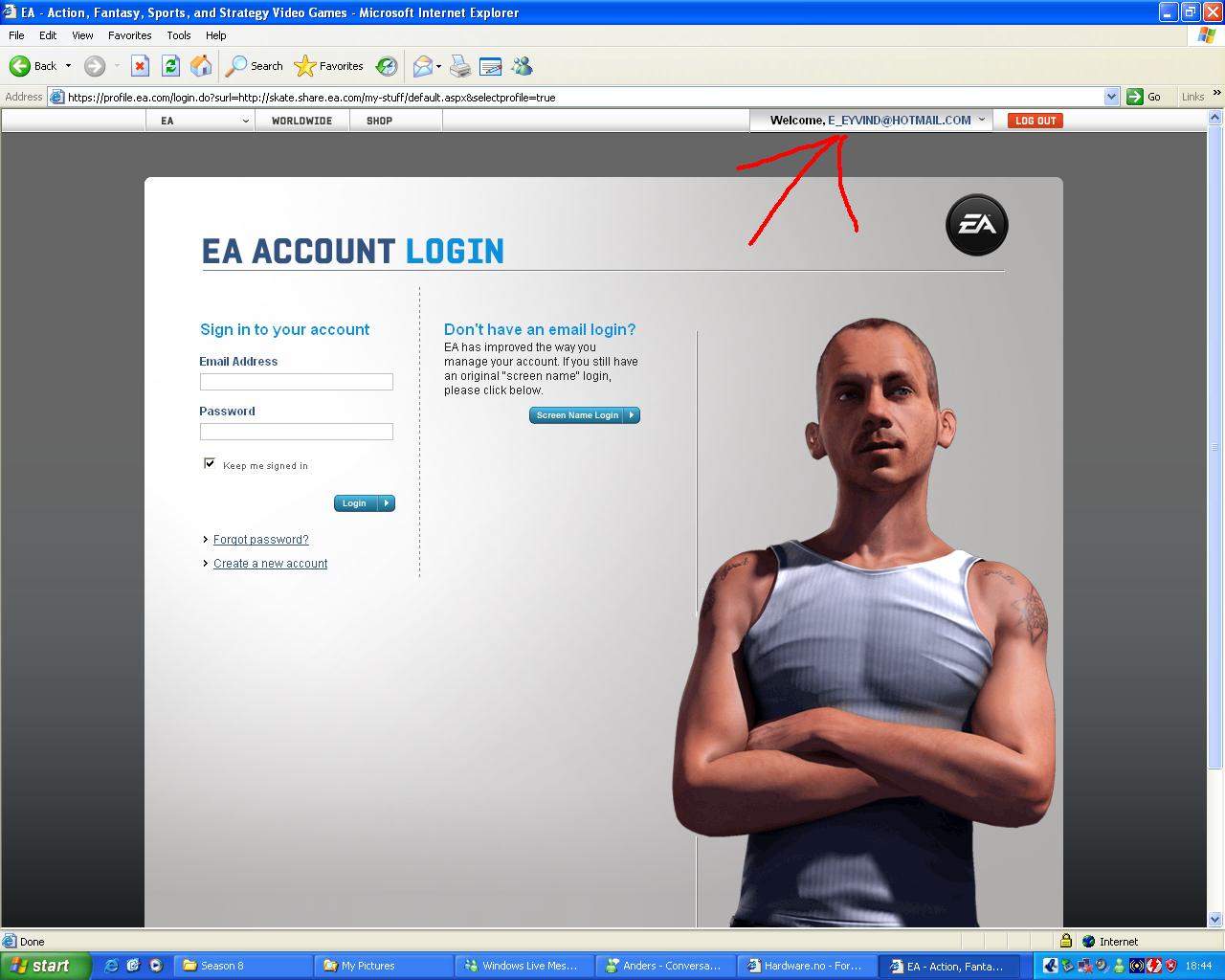Follow the Create a new account link
This screenshot has width=1225, height=980.
[x=270, y=564]
